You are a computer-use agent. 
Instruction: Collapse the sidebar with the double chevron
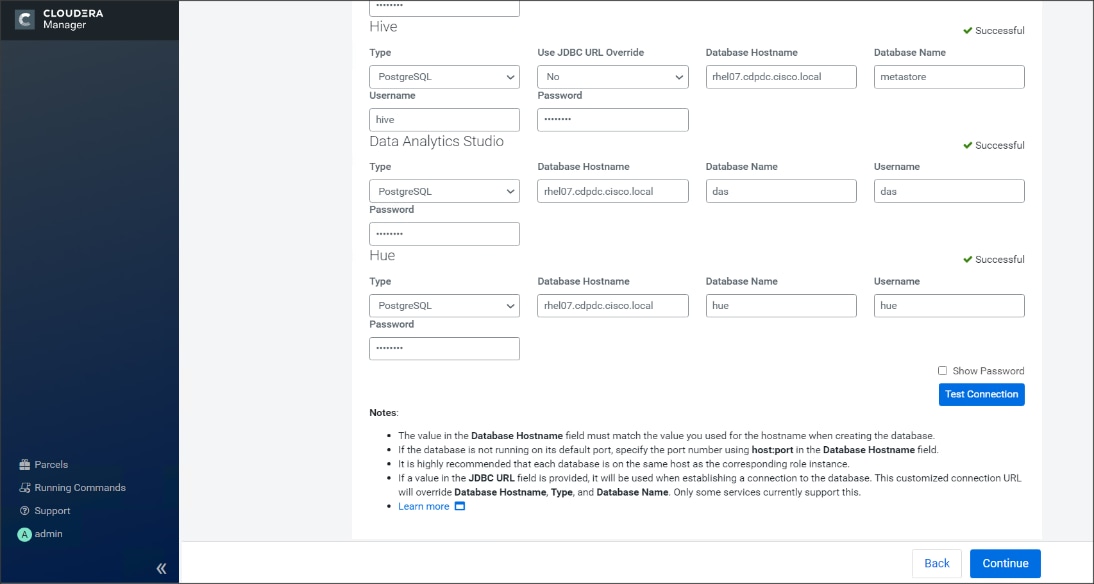coord(161,568)
